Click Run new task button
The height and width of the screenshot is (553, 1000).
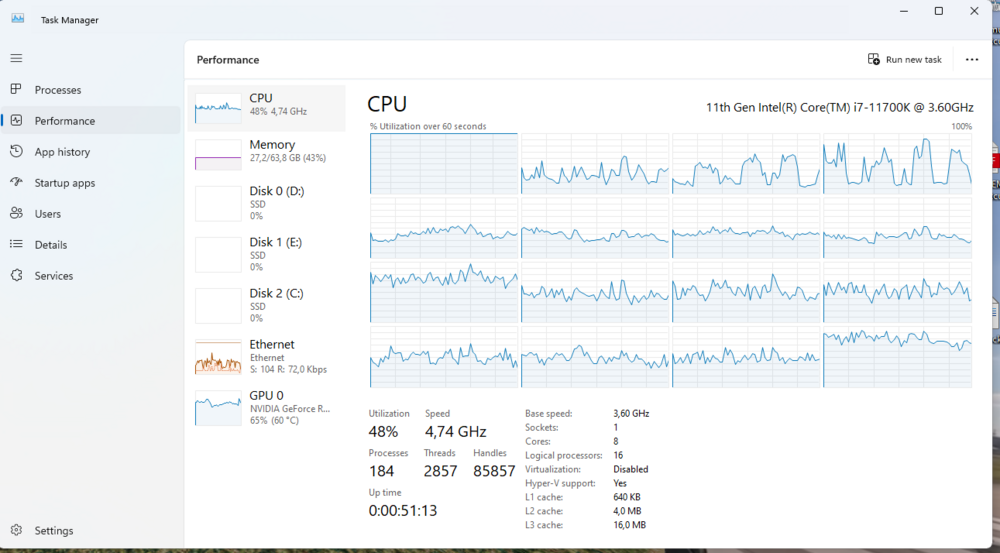[904, 59]
